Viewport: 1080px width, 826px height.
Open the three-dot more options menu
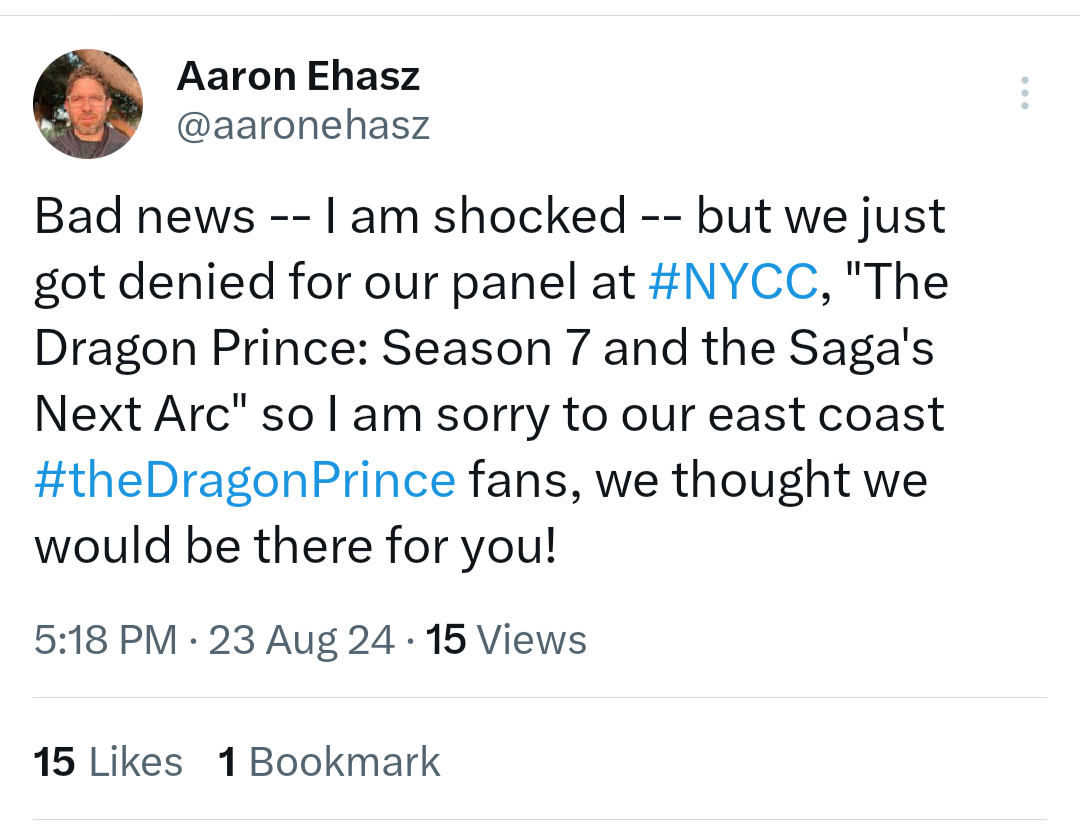pyautogui.click(x=1025, y=93)
